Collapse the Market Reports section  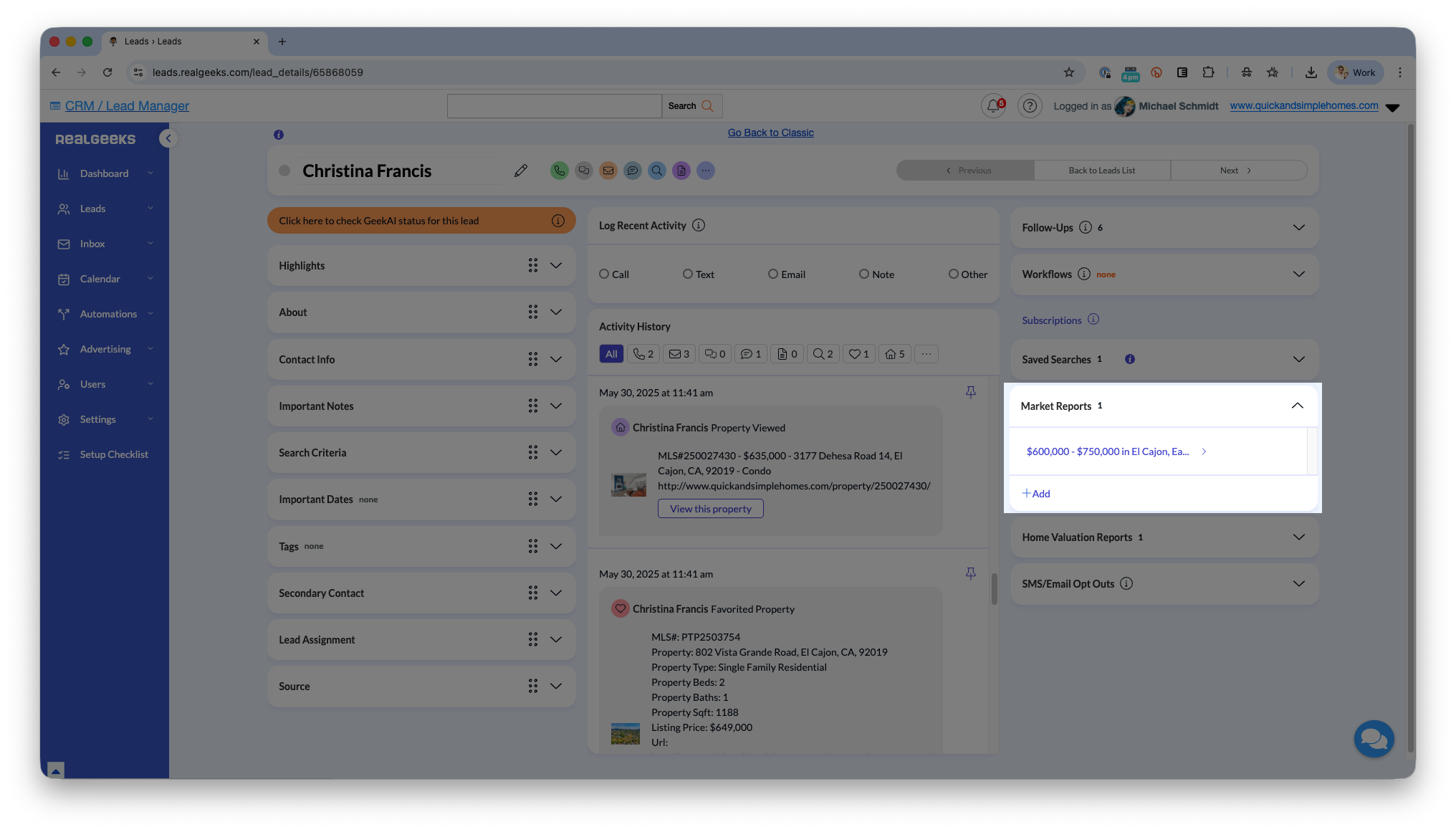(1297, 406)
